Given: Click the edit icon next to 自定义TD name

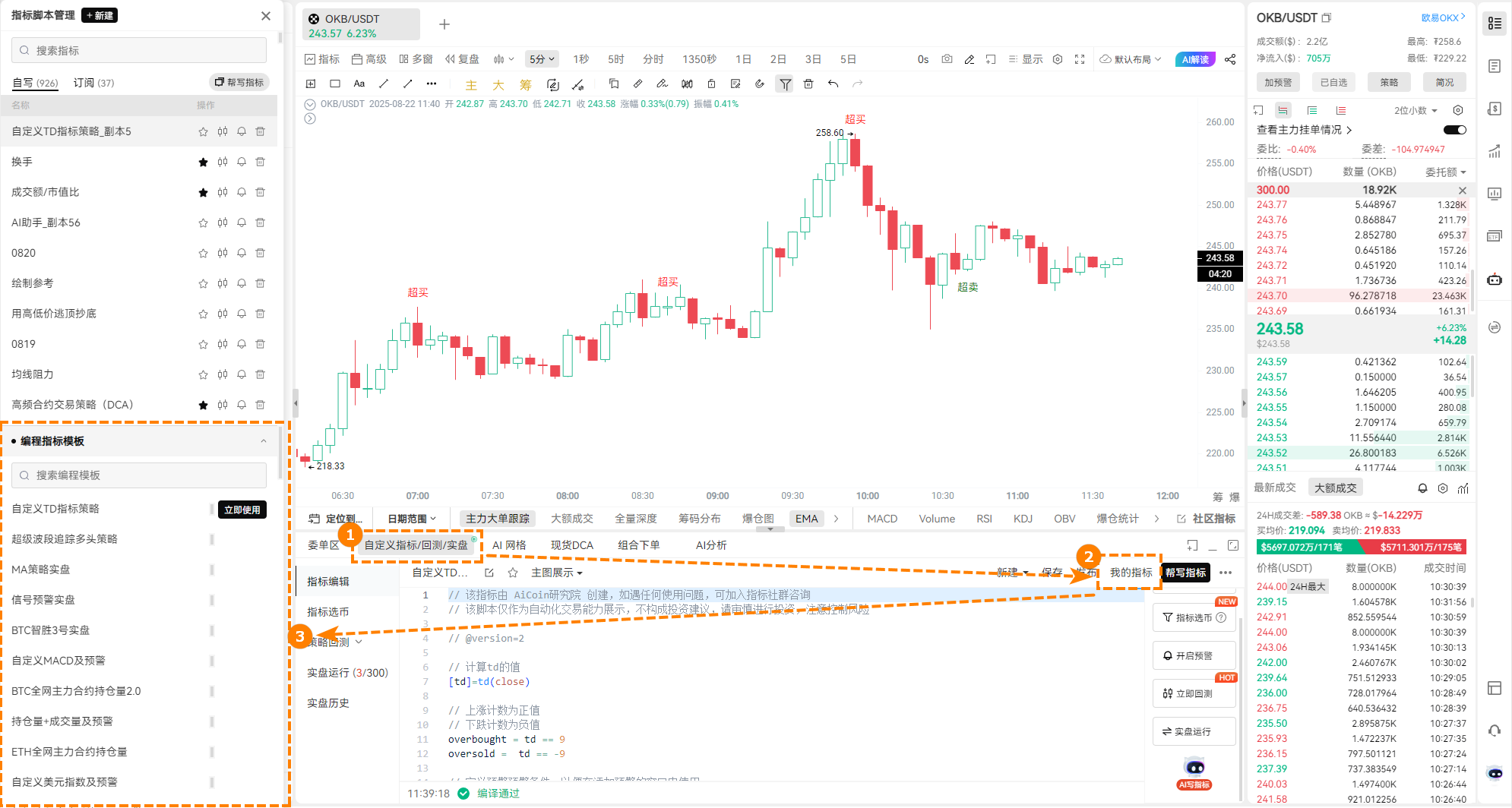Looking at the screenshot, I should tap(489, 573).
